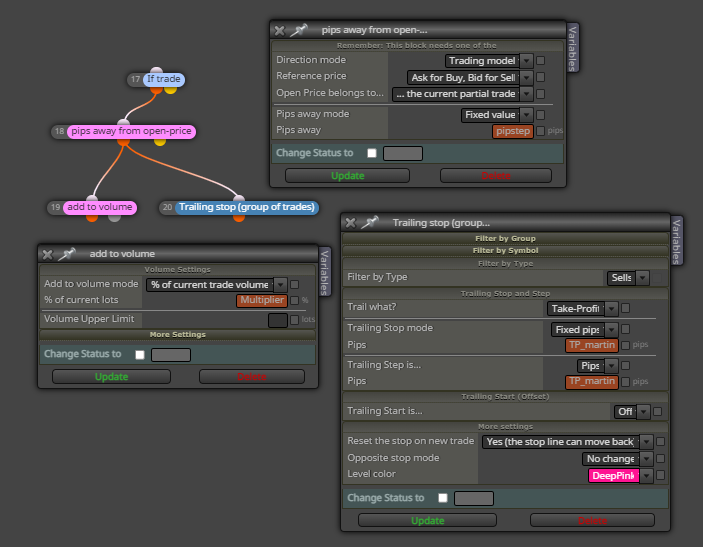This screenshot has width=703, height=547.
Task: Pin the Trailing stop group panel
Action: tap(370, 222)
